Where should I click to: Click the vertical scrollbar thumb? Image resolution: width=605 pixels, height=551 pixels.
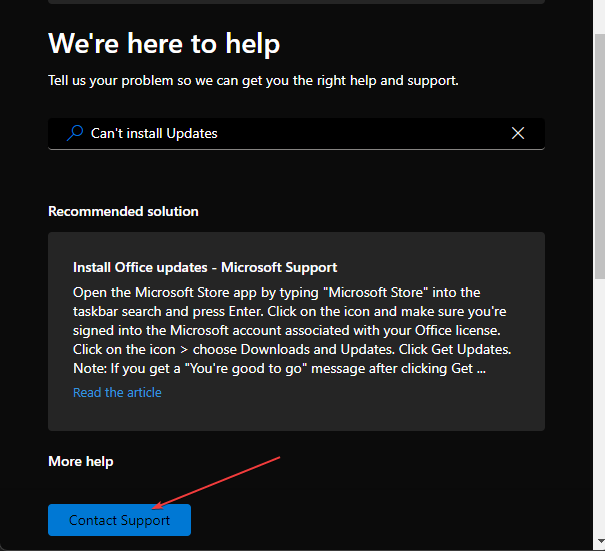[x=600, y=156]
